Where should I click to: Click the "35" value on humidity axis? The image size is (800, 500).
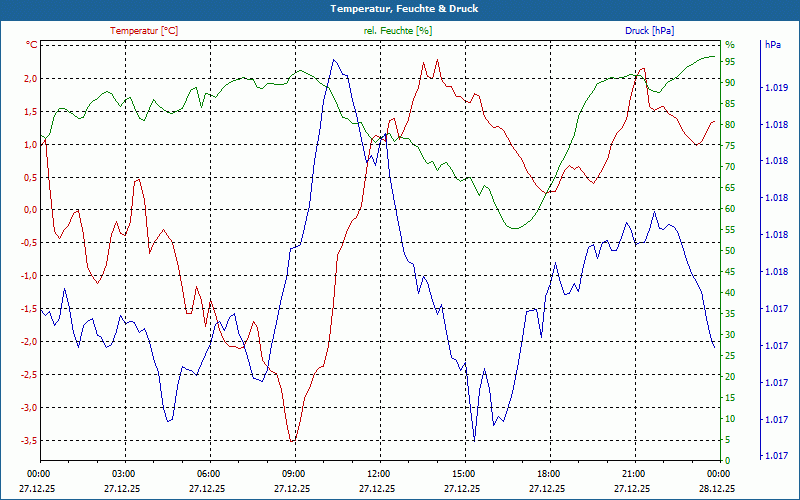[730, 314]
